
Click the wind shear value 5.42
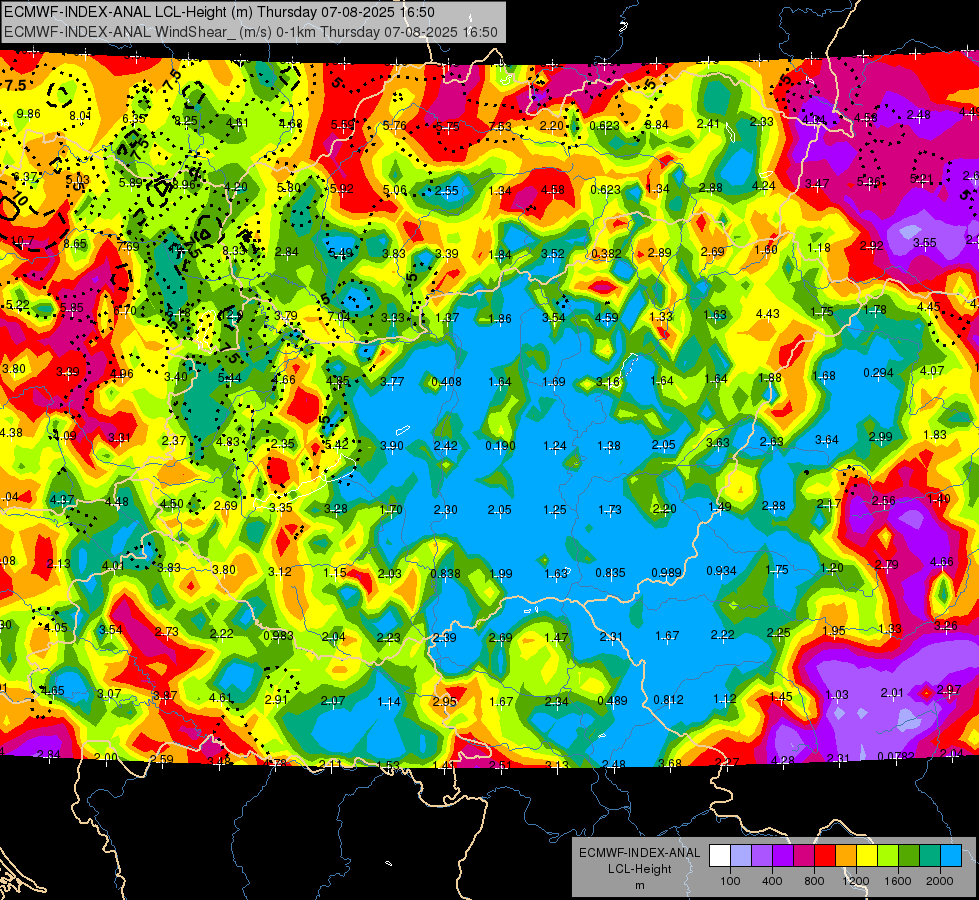point(337,445)
